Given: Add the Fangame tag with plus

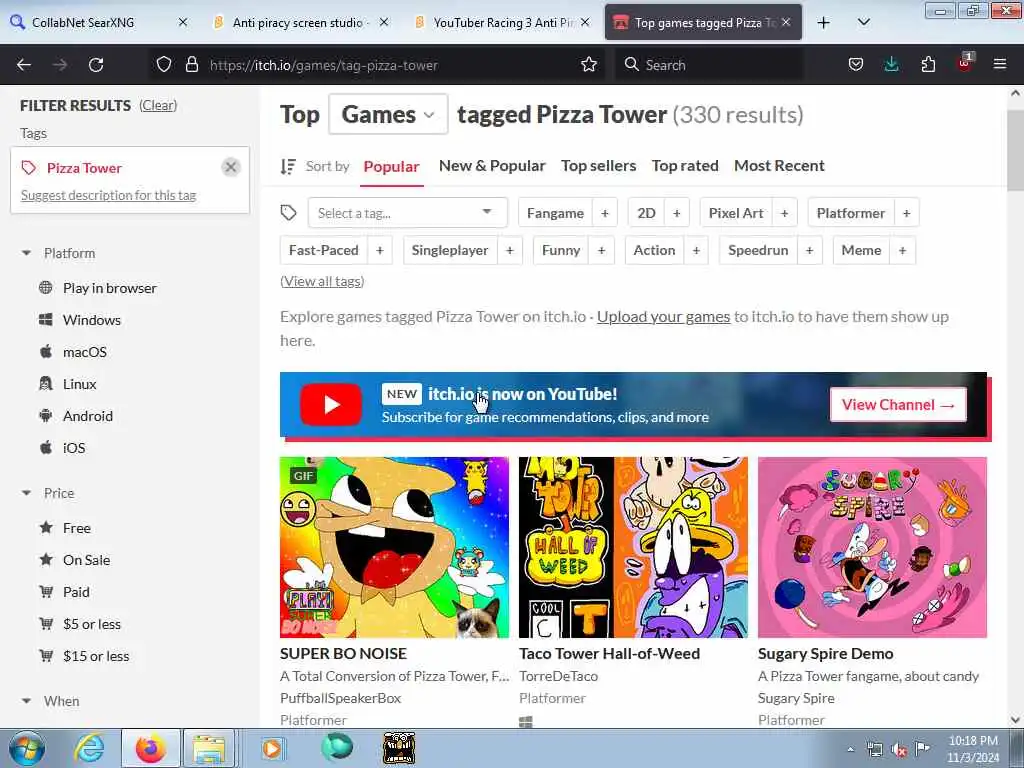Looking at the screenshot, I should 605,213.
